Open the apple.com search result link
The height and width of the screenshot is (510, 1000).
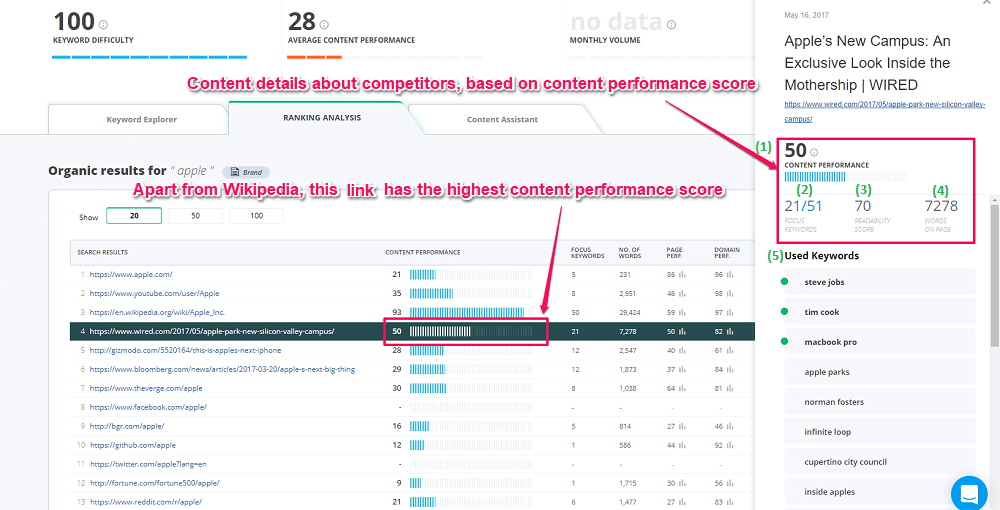[131, 275]
